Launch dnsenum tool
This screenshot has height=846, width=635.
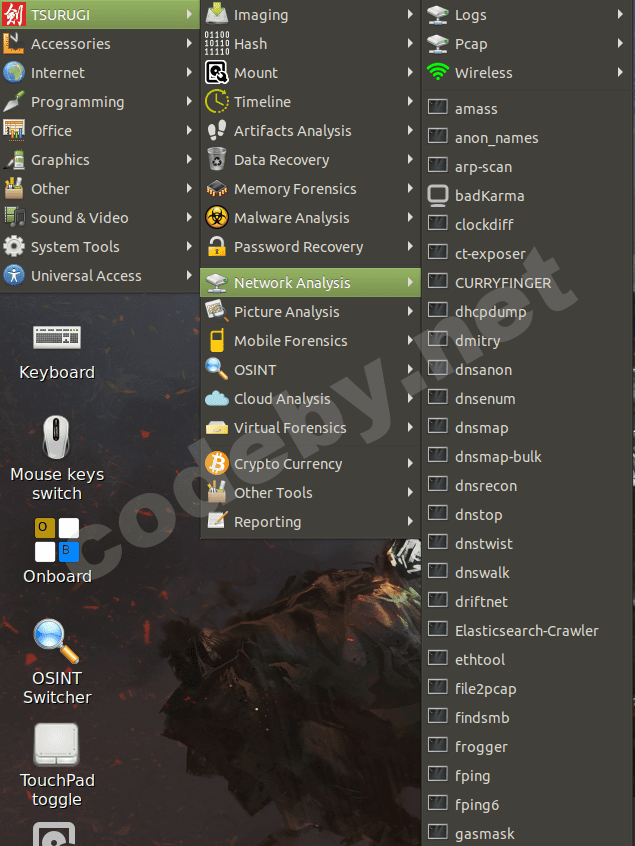pyautogui.click(x=527, y=399)
